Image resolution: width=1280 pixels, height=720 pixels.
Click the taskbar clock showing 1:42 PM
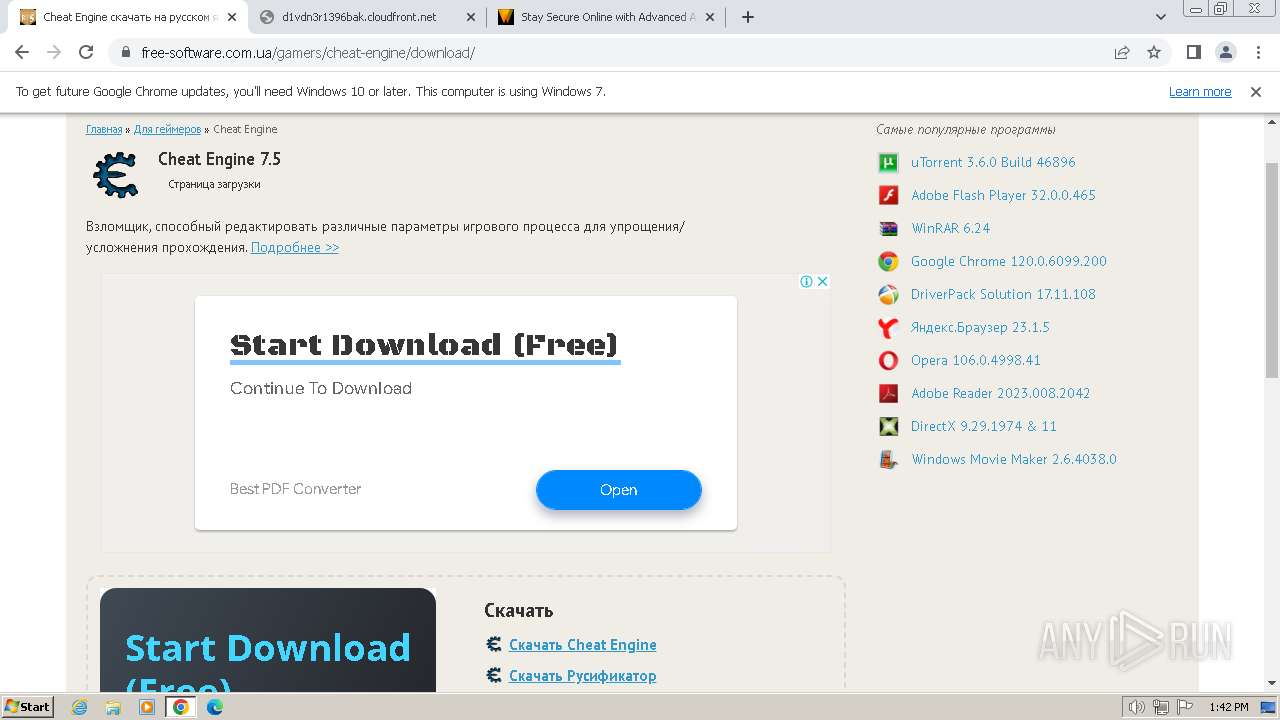coord(1228,707)
